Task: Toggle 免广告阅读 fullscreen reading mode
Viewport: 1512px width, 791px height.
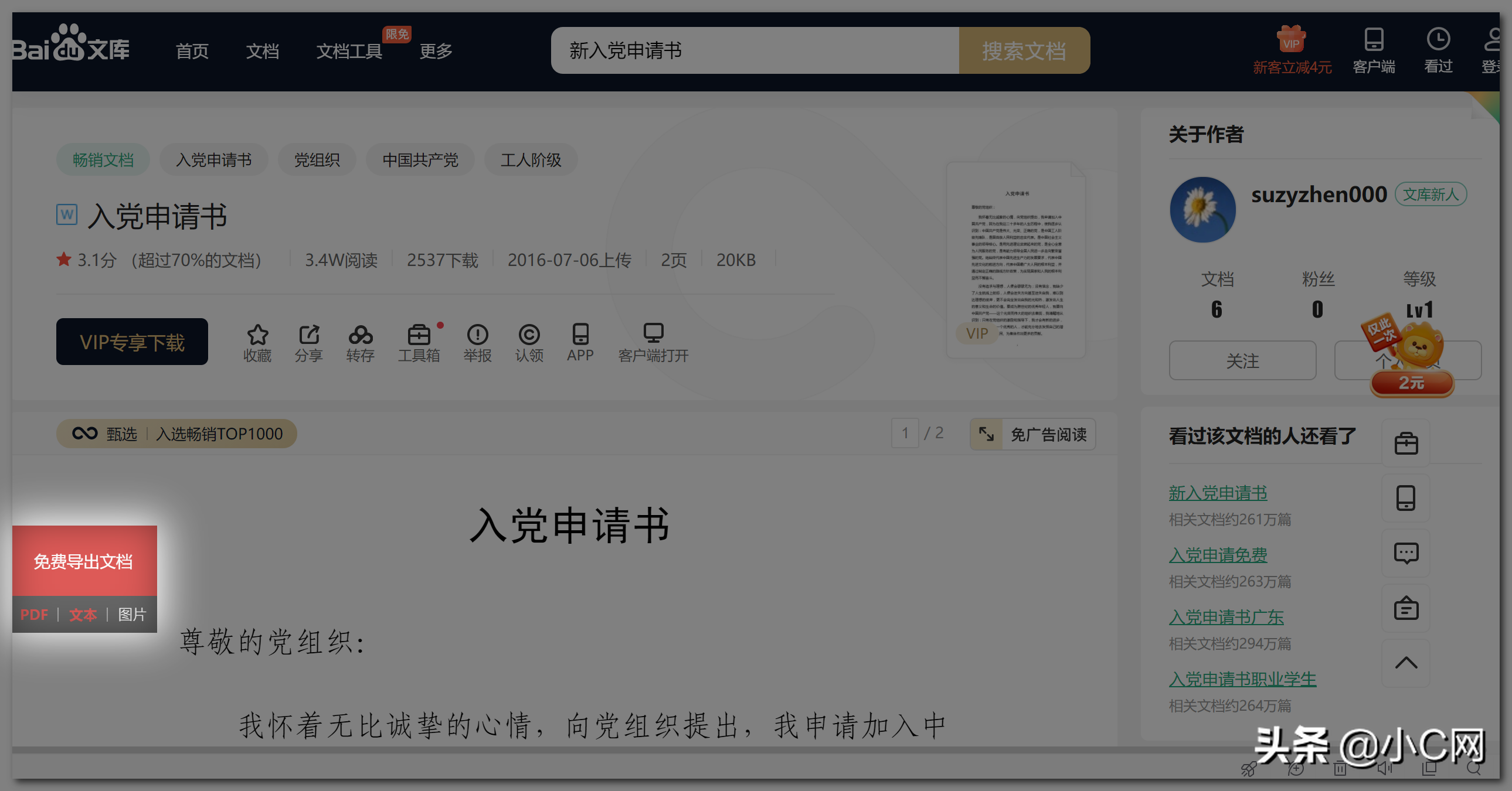Action: pos(1032,434)
